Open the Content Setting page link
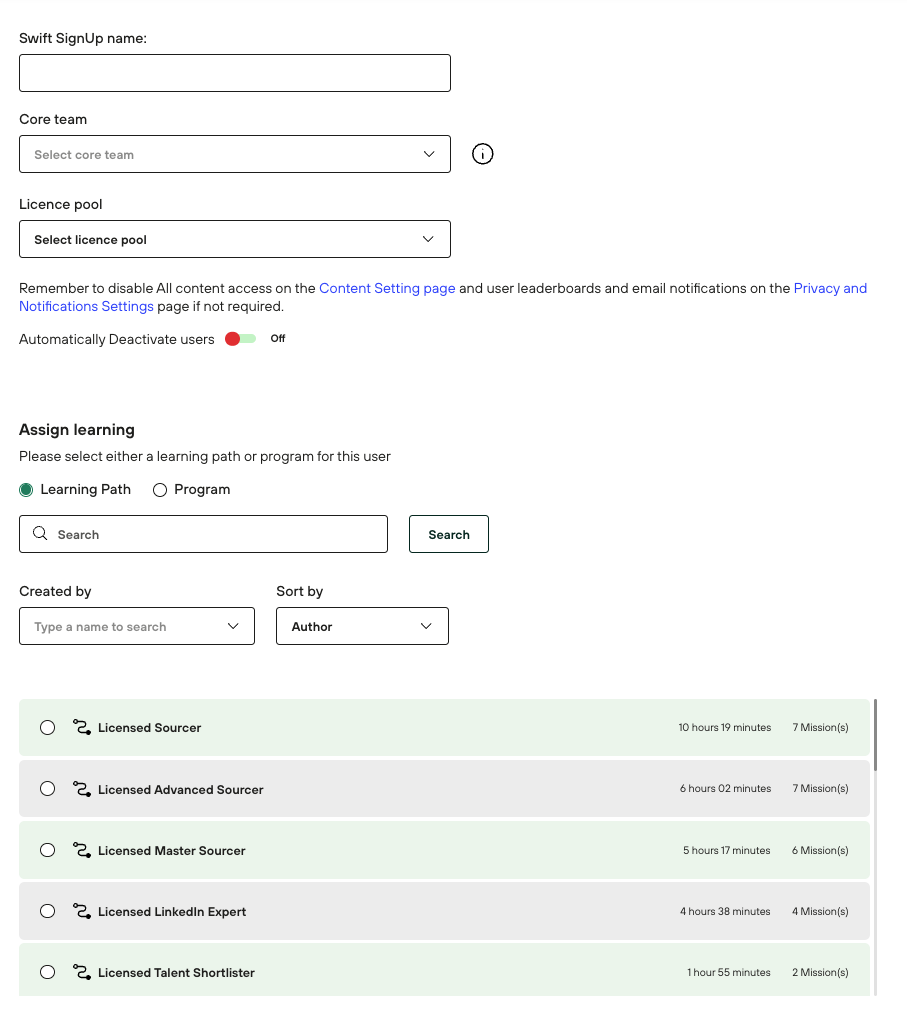 [x=387, y=288]
